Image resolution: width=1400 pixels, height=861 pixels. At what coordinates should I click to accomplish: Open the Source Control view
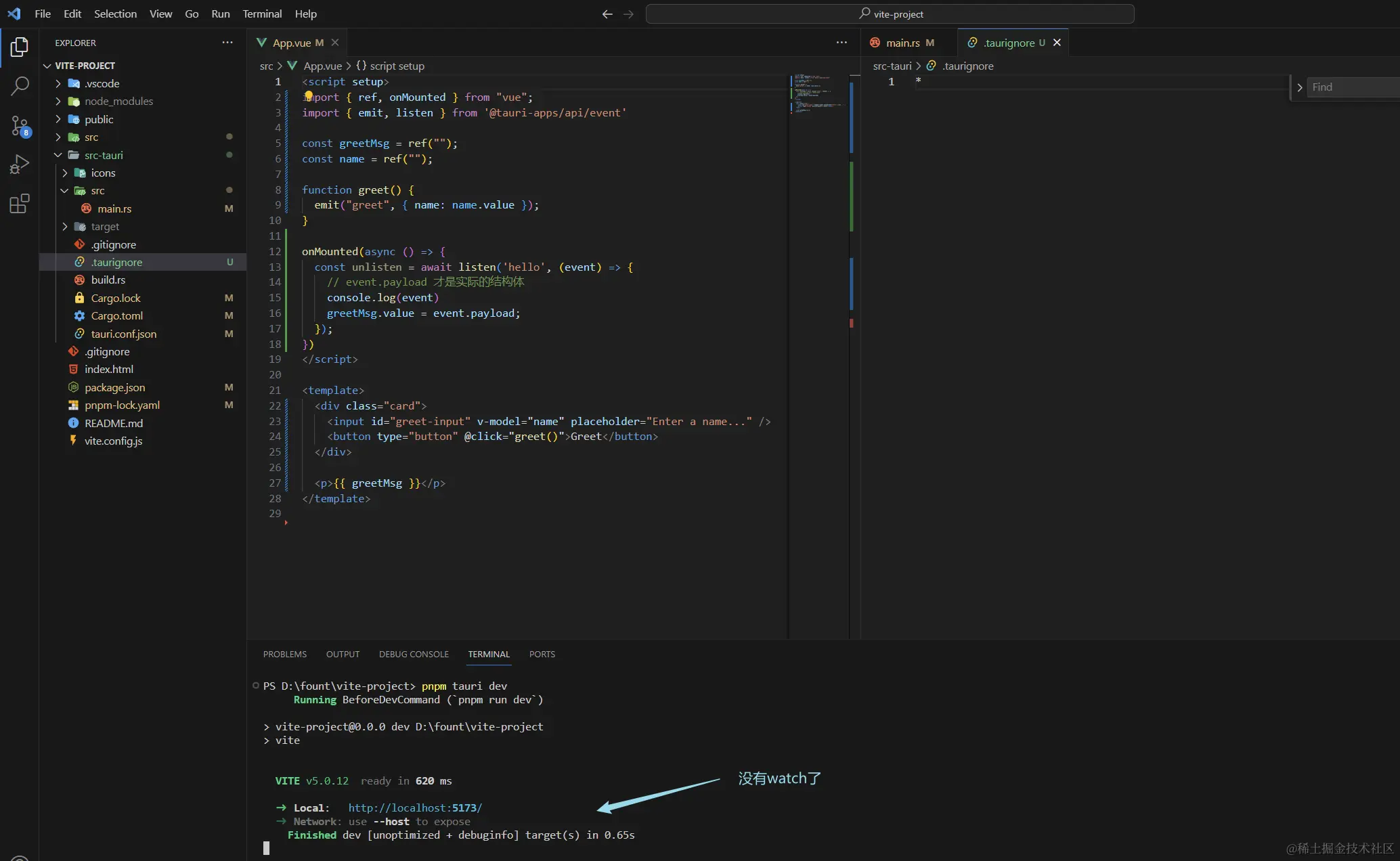(20, 125)
